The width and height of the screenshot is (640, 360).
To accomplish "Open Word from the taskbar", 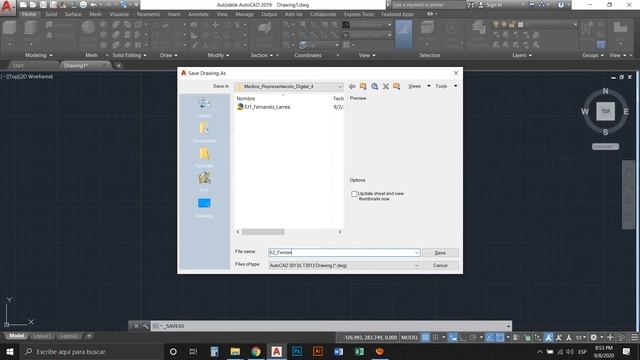I will [x=338, y=351].
